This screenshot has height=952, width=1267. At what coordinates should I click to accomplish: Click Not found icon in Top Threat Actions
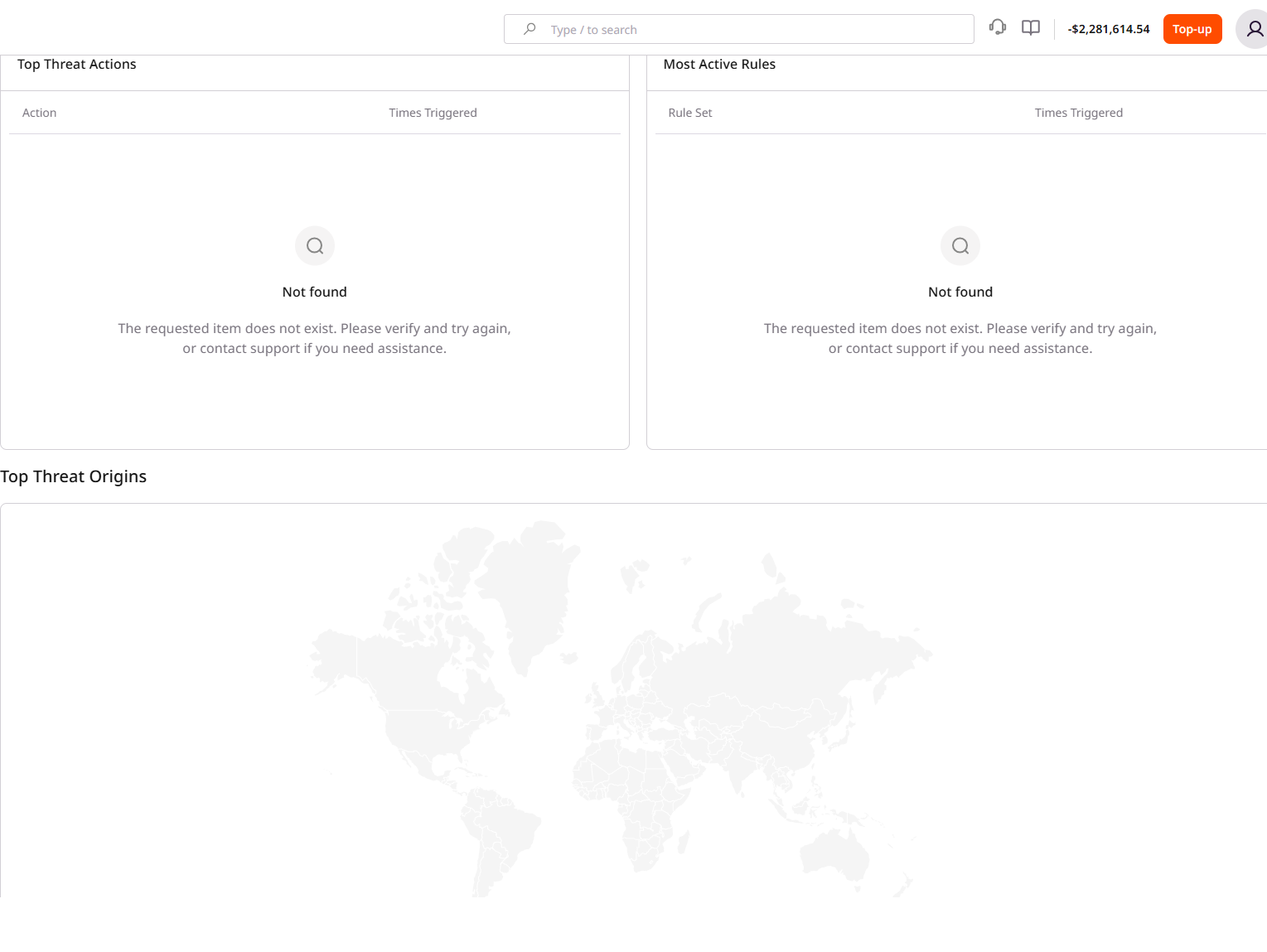(315, 246)
